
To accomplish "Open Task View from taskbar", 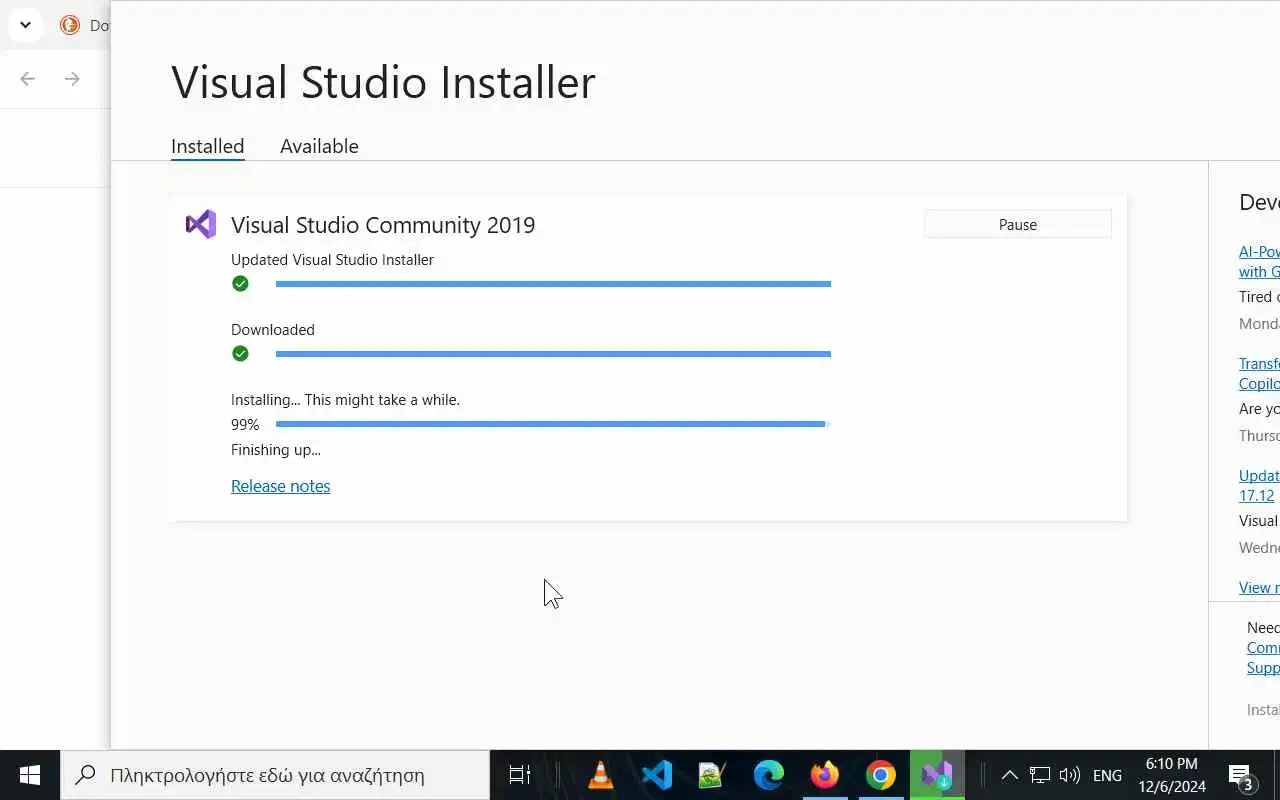I will click(519, 775).
